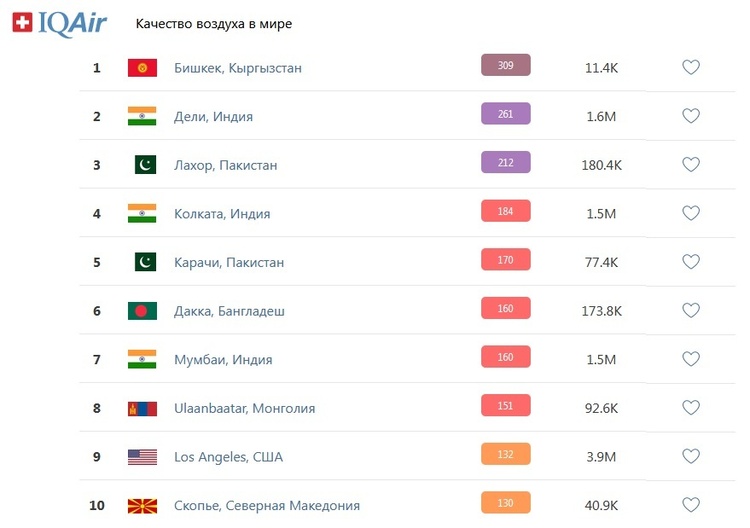Click the heart icon next to Kolkata
This screenshot has width=750, height=528.
[691, 213]
